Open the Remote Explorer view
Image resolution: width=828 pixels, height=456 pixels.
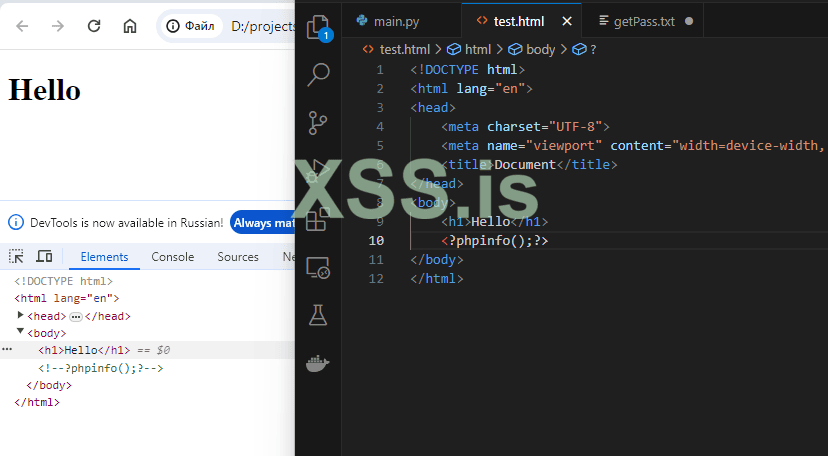click(318, 268)
